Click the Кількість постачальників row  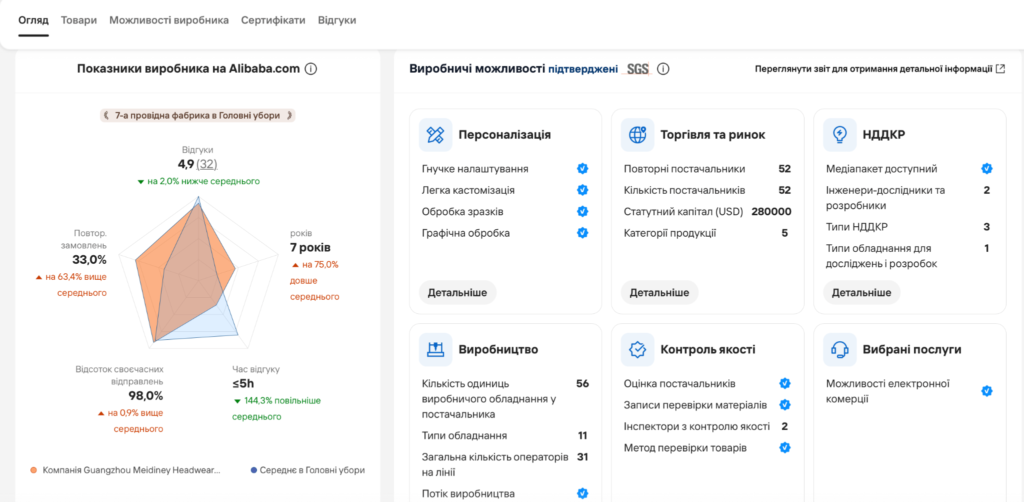pyautogui.click(x=707, y=190)
